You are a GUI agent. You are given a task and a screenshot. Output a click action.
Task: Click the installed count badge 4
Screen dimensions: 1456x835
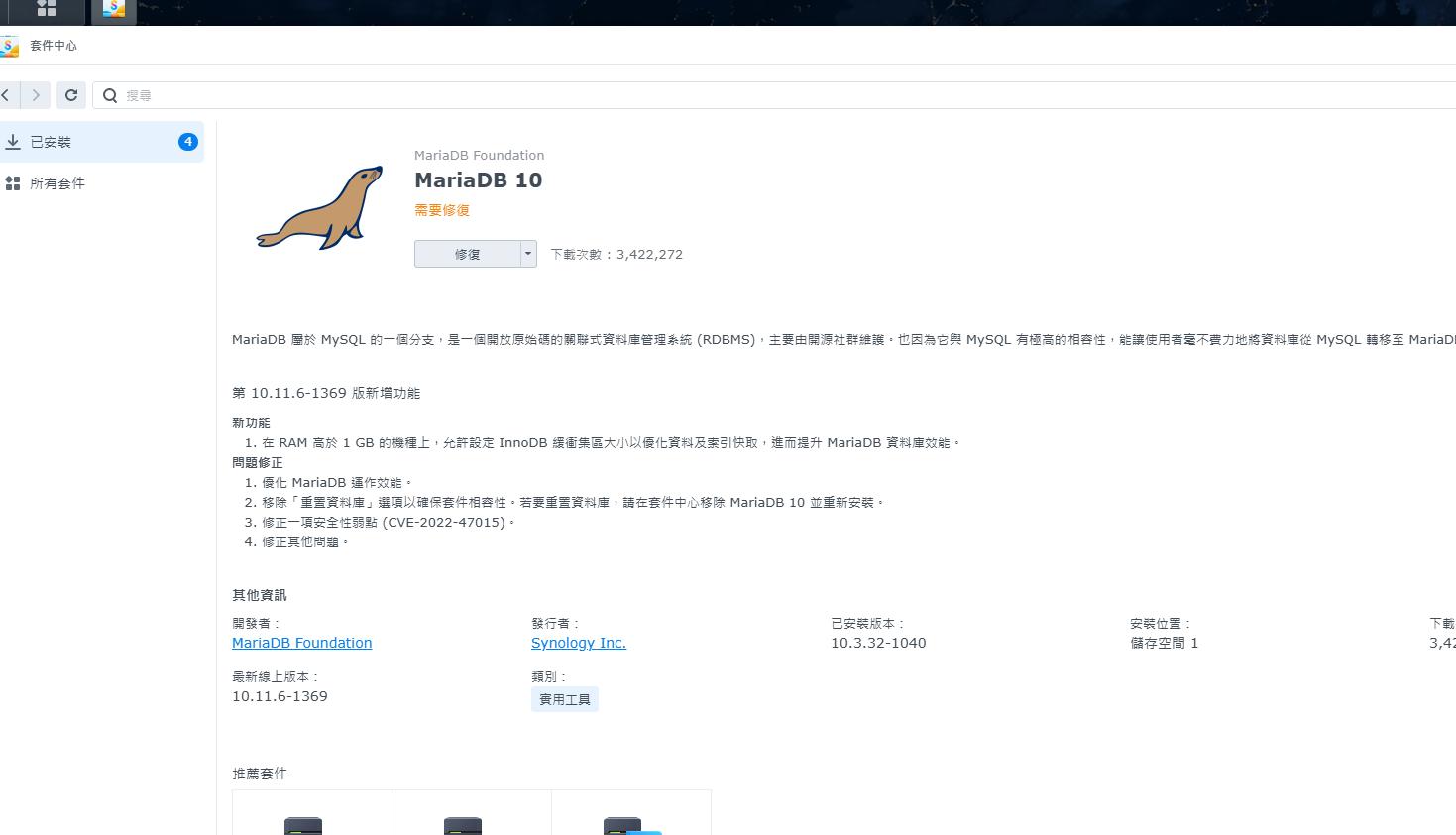[187, 142]
